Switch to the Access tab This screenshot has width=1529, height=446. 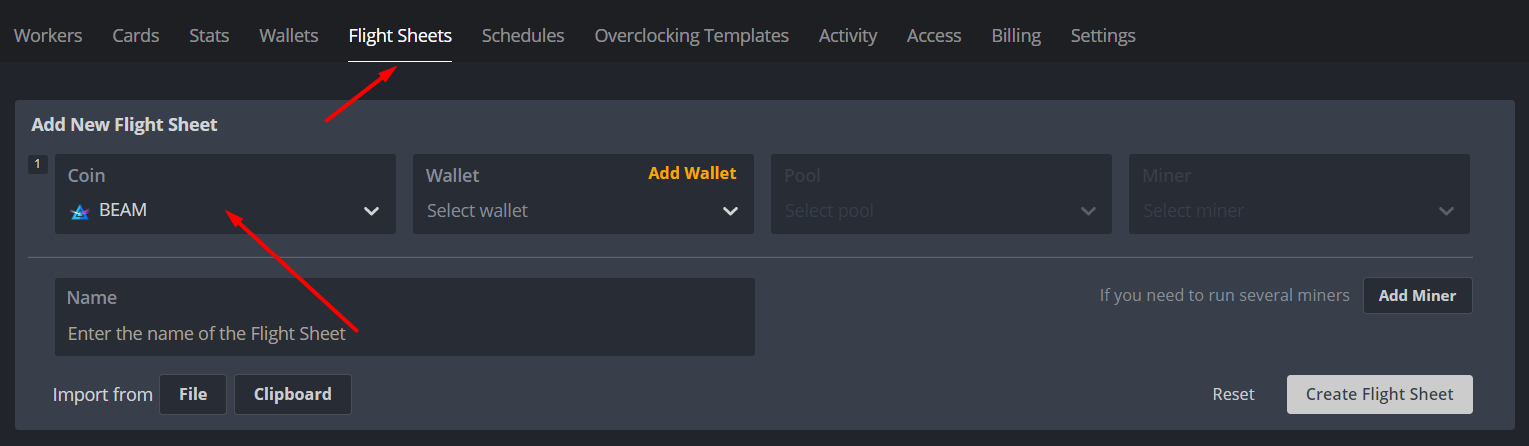[x=934, y=35]
